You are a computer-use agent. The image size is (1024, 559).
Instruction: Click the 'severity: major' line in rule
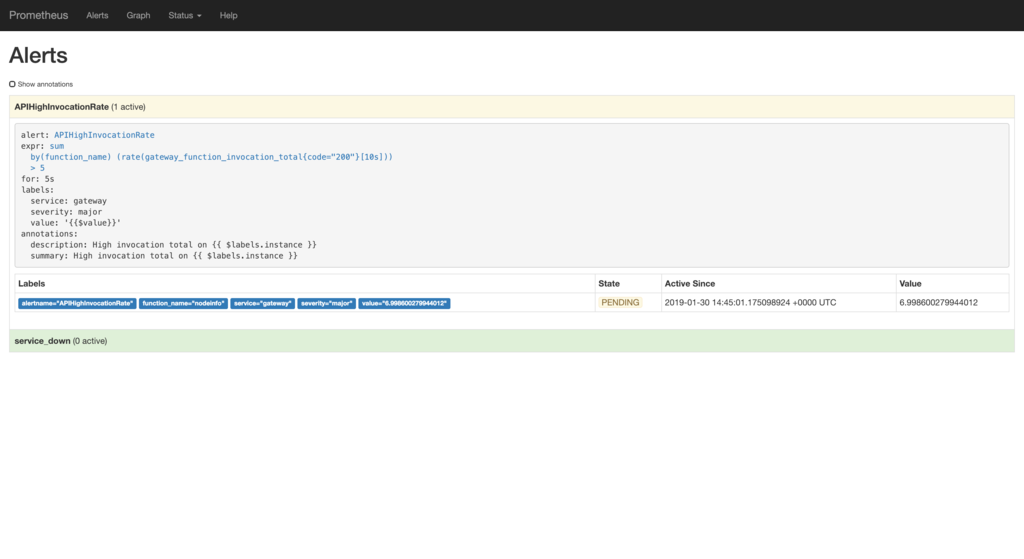click(x=66, y=212)
